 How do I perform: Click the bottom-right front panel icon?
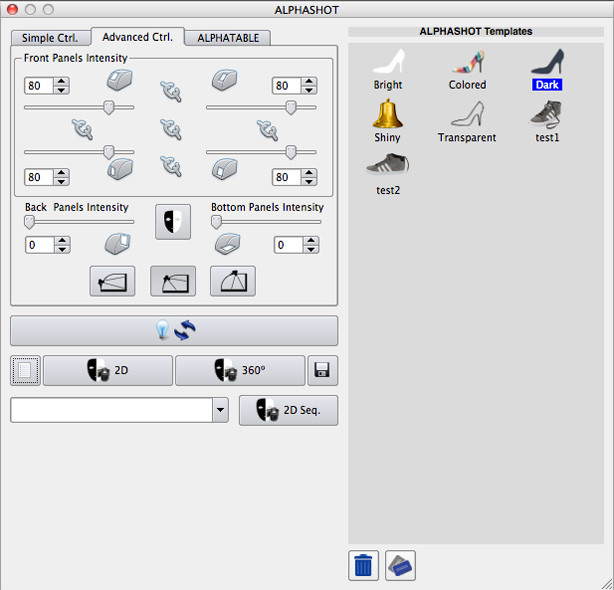click(x=225, y=169)
